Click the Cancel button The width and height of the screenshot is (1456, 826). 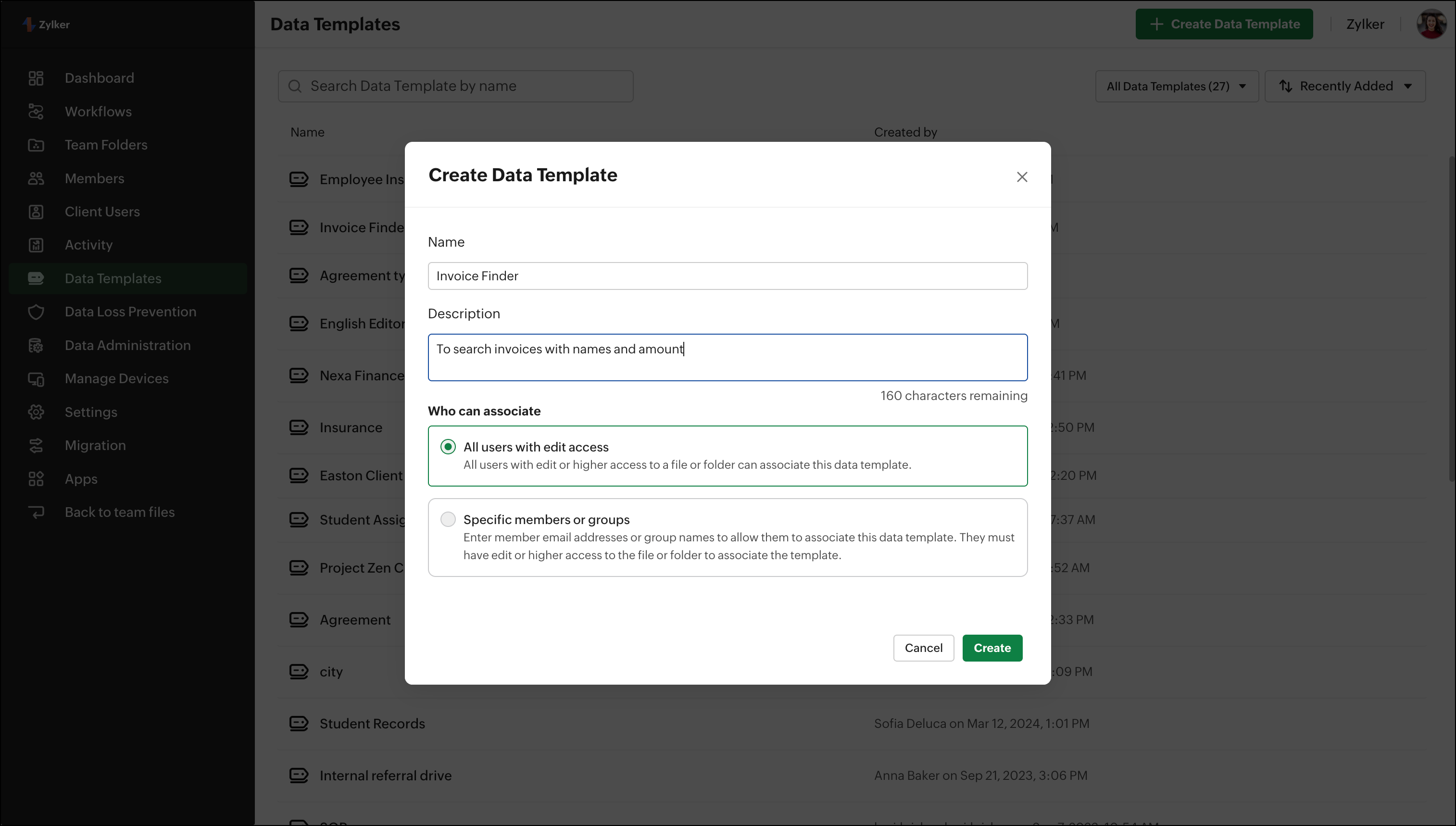tap(923, 648)
